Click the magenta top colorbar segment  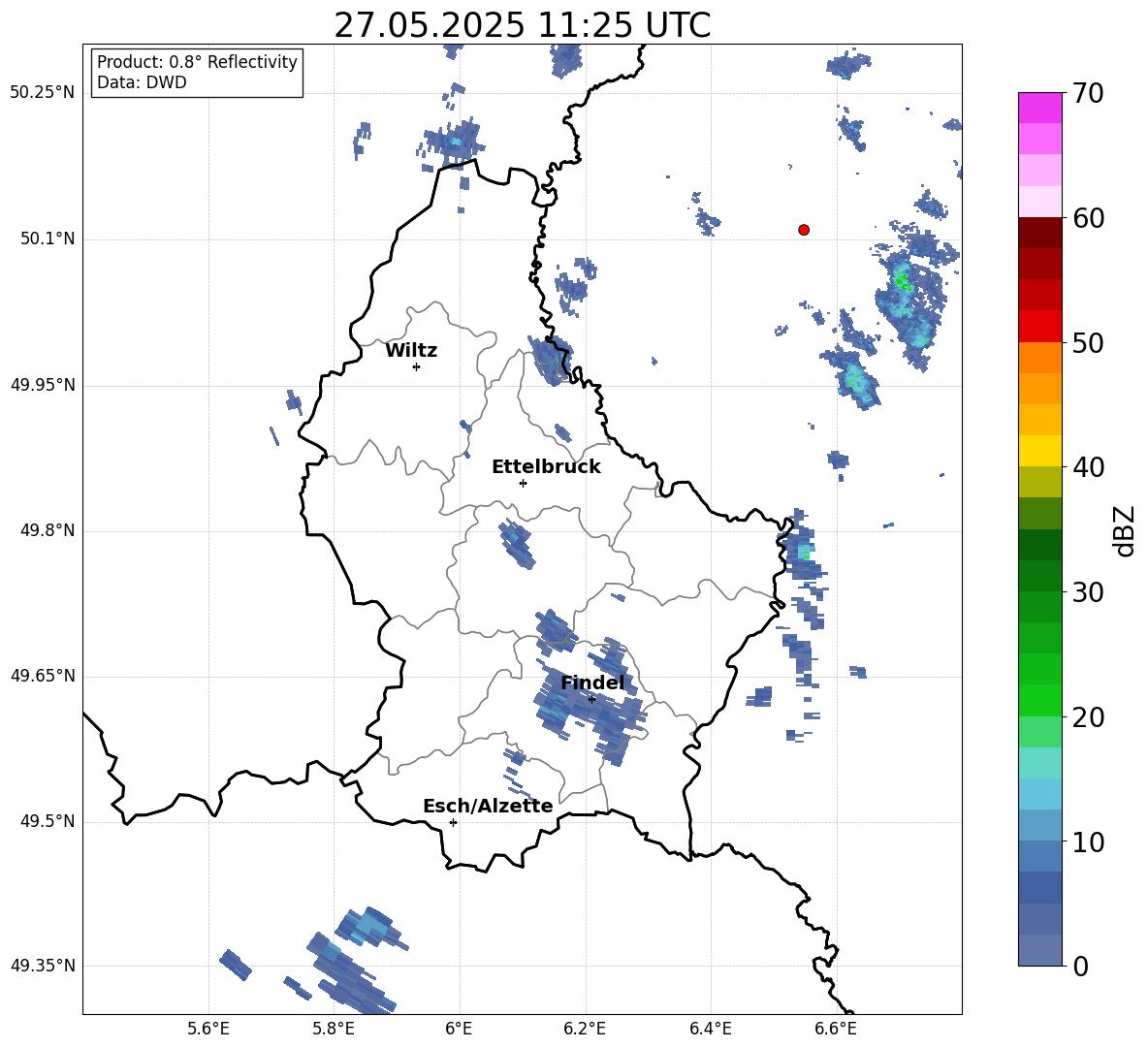(1039, 108)
